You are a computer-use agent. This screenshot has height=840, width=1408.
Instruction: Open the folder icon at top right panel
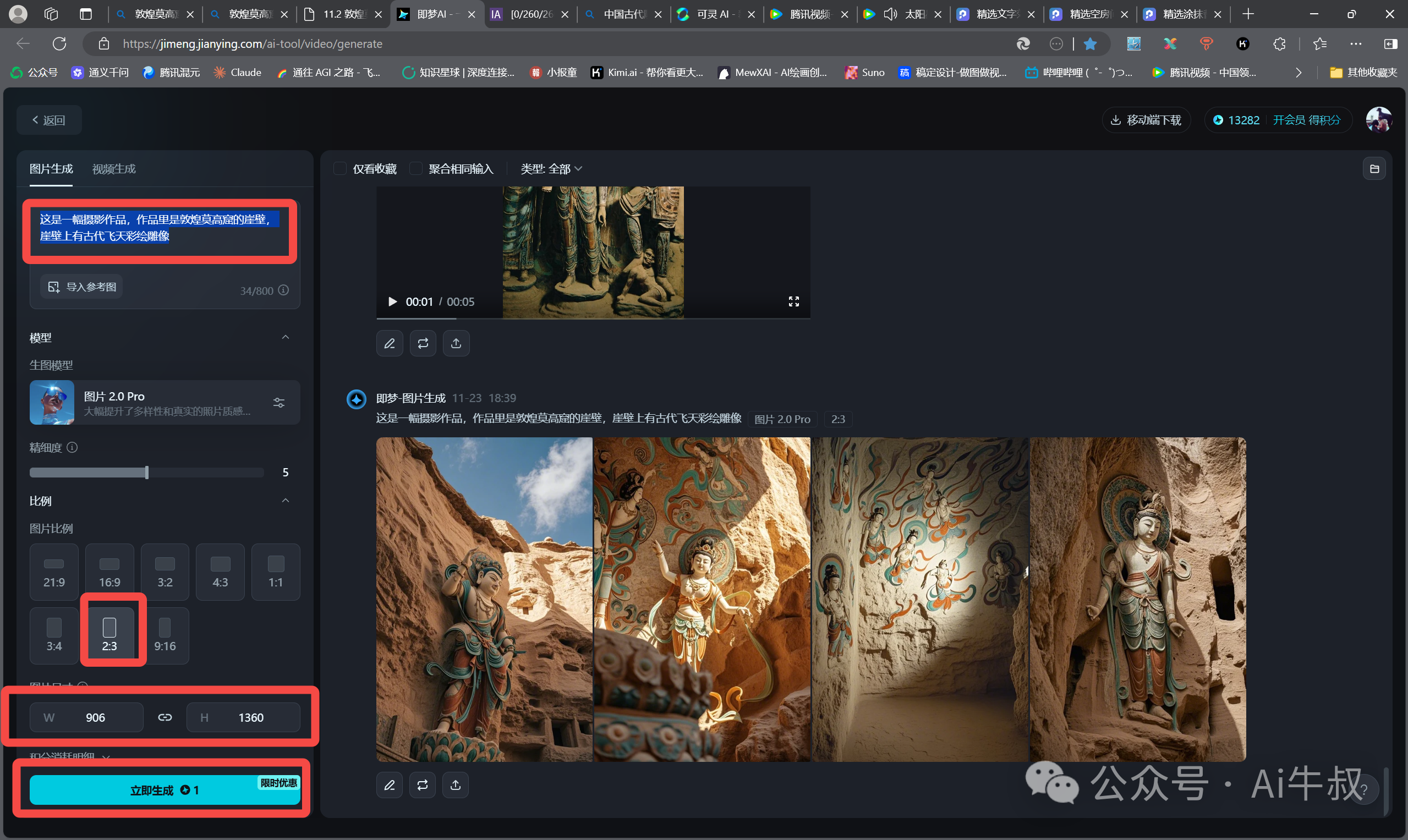point(1374,169)
